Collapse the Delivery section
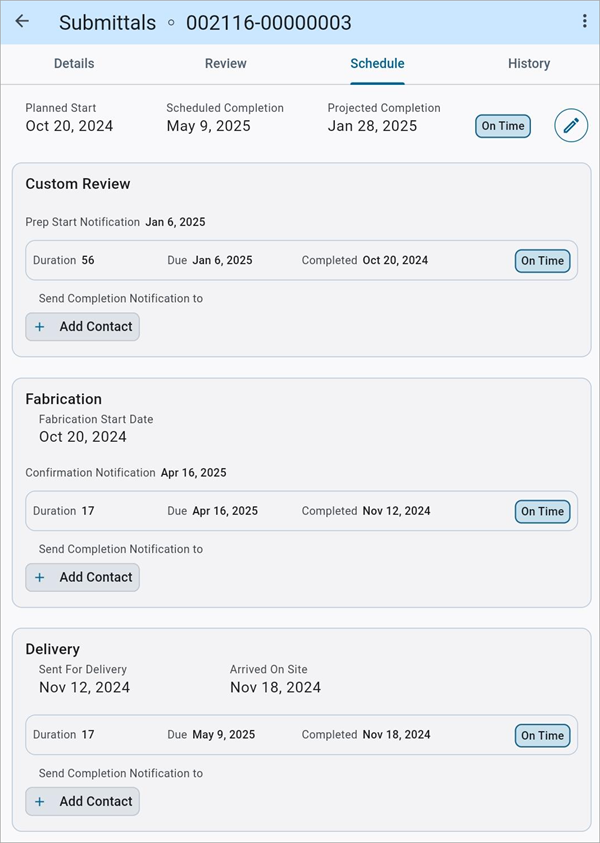This screenshot has height=843, width=600. (52, 649)
